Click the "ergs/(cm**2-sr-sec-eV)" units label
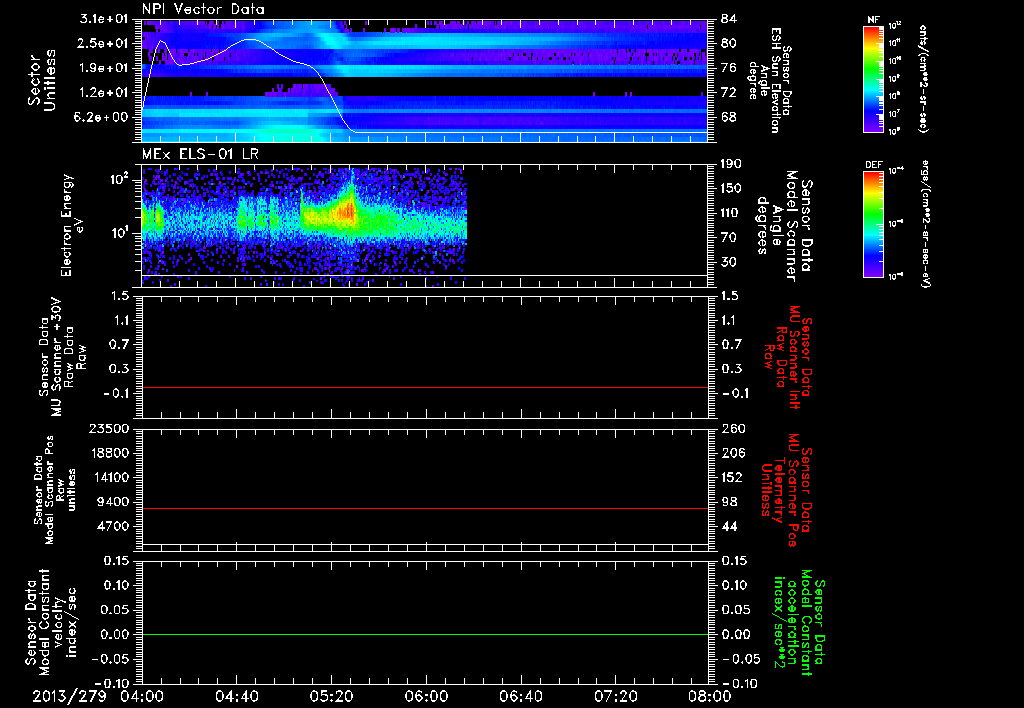 [925, 223]
